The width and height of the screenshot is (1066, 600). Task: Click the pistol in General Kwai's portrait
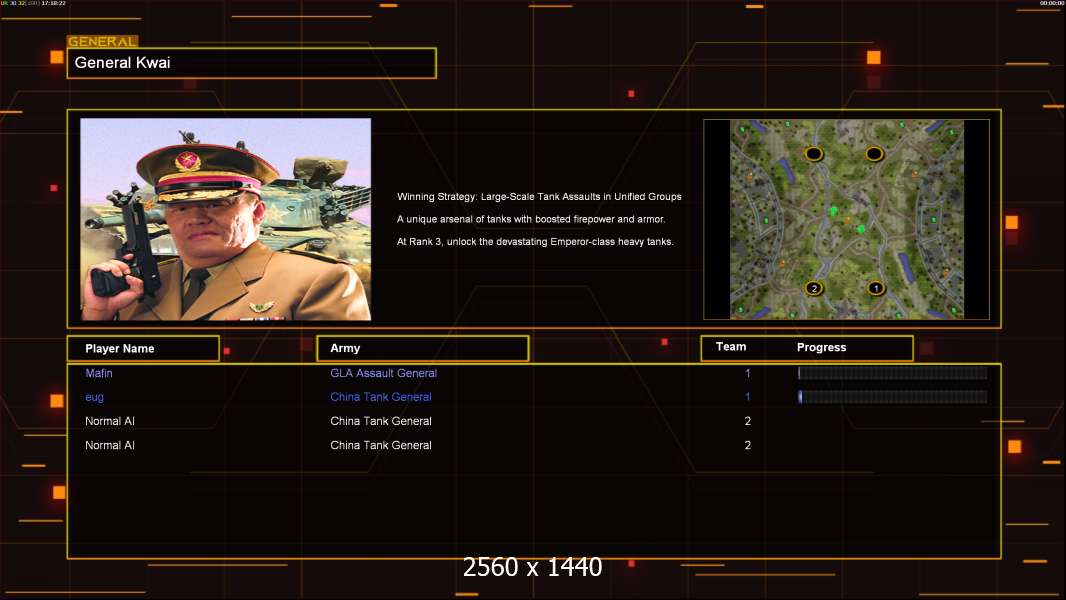130,250
